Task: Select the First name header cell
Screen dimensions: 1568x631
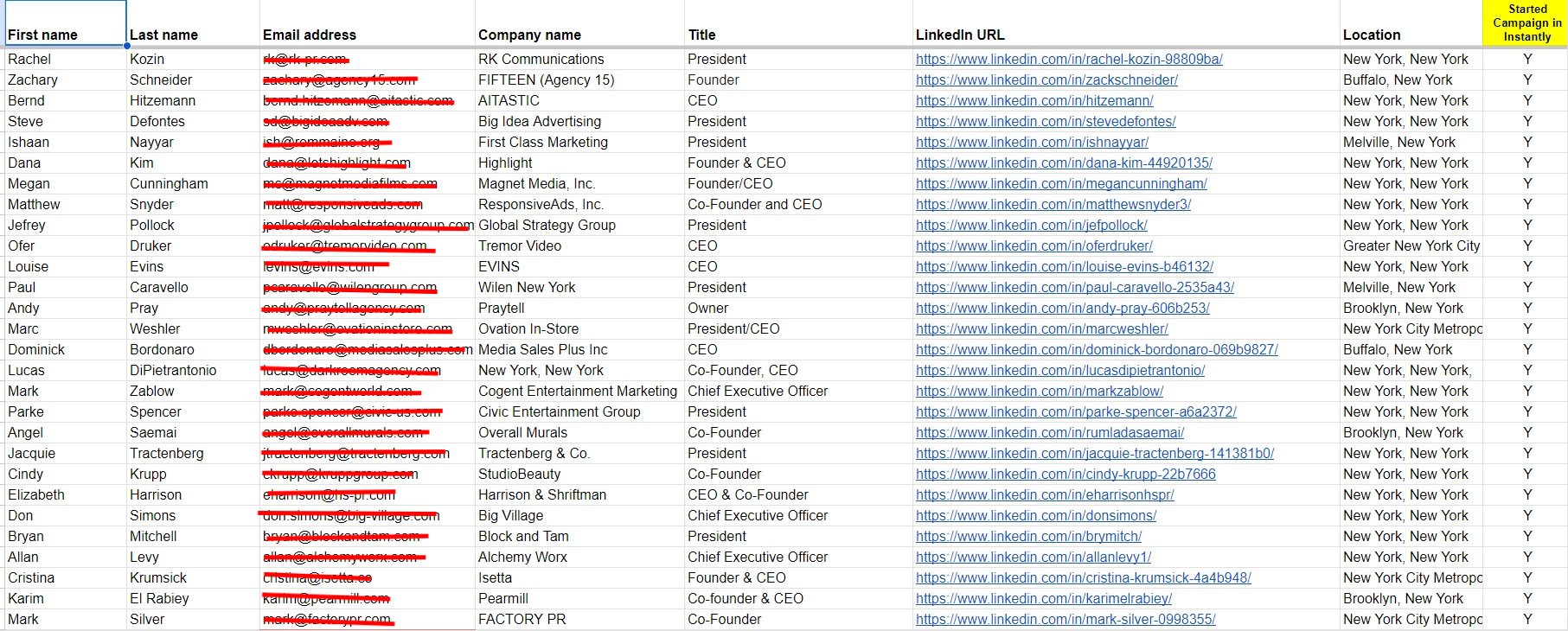Action: [x=65, y=24]
